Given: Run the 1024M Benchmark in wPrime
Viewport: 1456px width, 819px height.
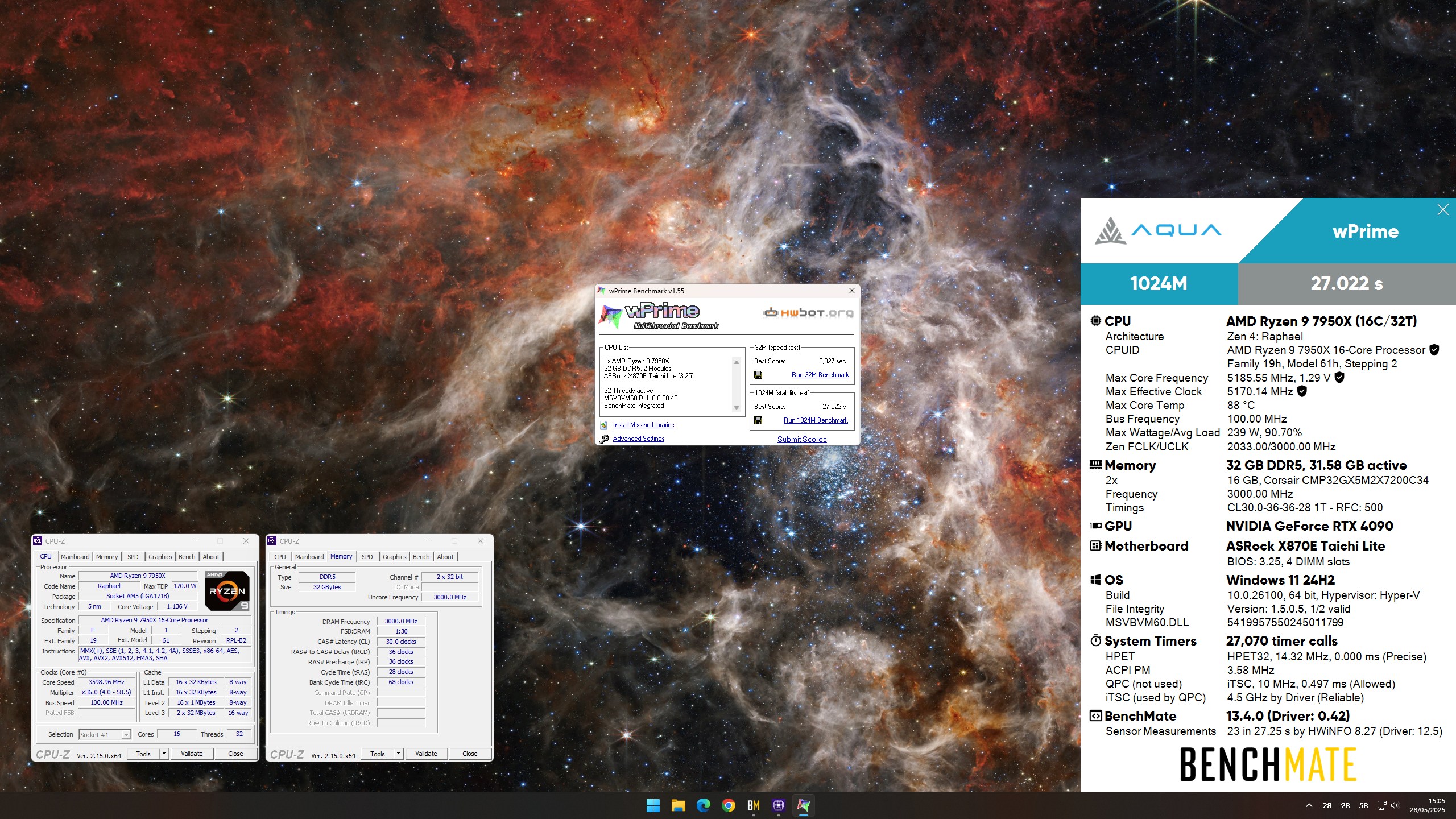Looking at the screenshot, I should 816,420.
